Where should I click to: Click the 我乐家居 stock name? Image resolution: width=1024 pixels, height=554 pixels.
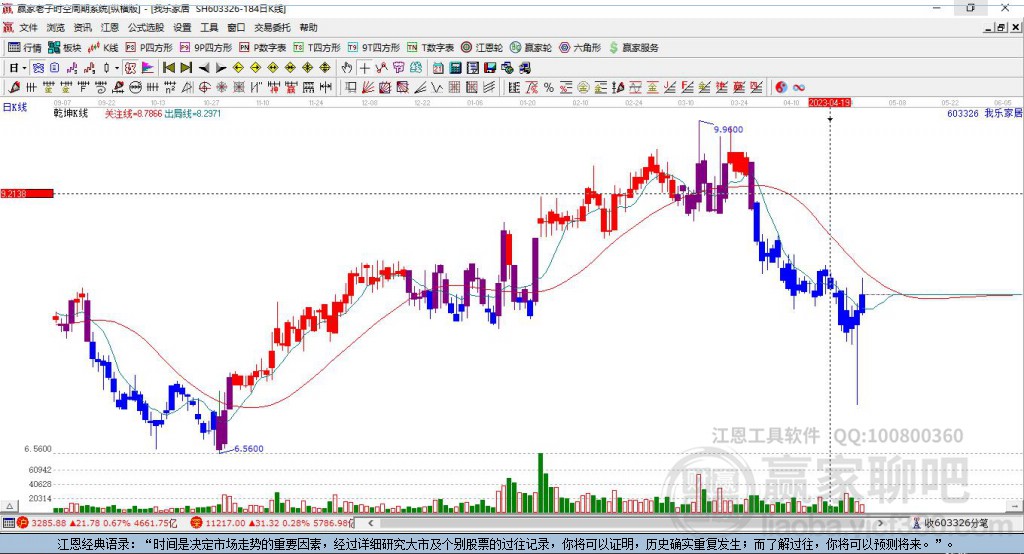pyautogui.click(x=1003, y=114)
